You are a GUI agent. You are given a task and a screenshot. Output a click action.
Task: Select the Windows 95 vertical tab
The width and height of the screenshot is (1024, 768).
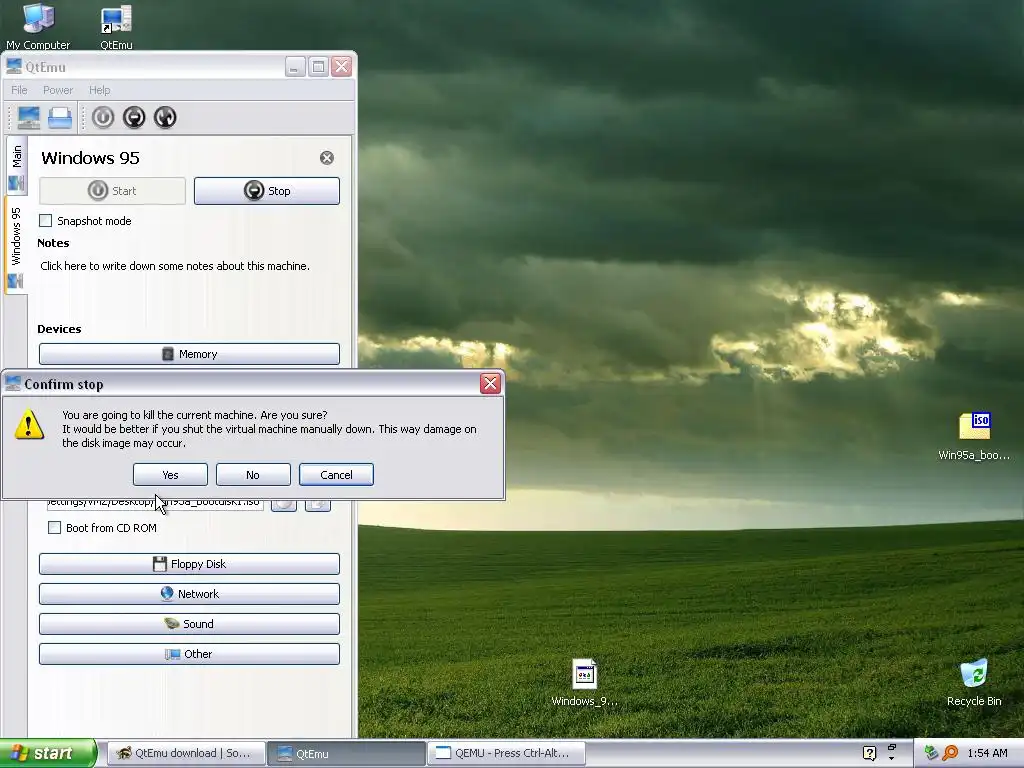click(16, 245)
